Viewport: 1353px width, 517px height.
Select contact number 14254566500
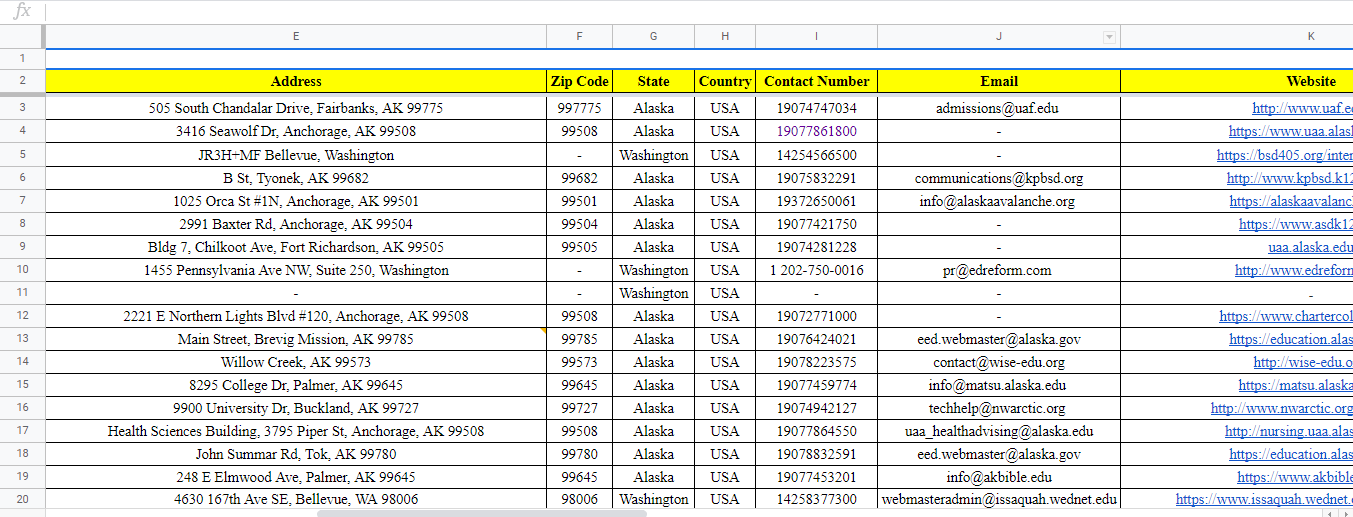816,155
